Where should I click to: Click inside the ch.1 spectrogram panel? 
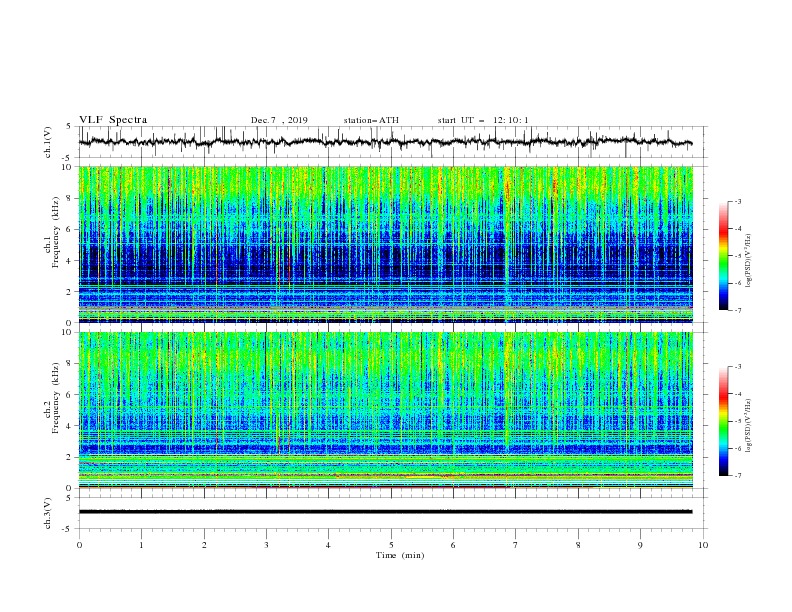(385, 244)
